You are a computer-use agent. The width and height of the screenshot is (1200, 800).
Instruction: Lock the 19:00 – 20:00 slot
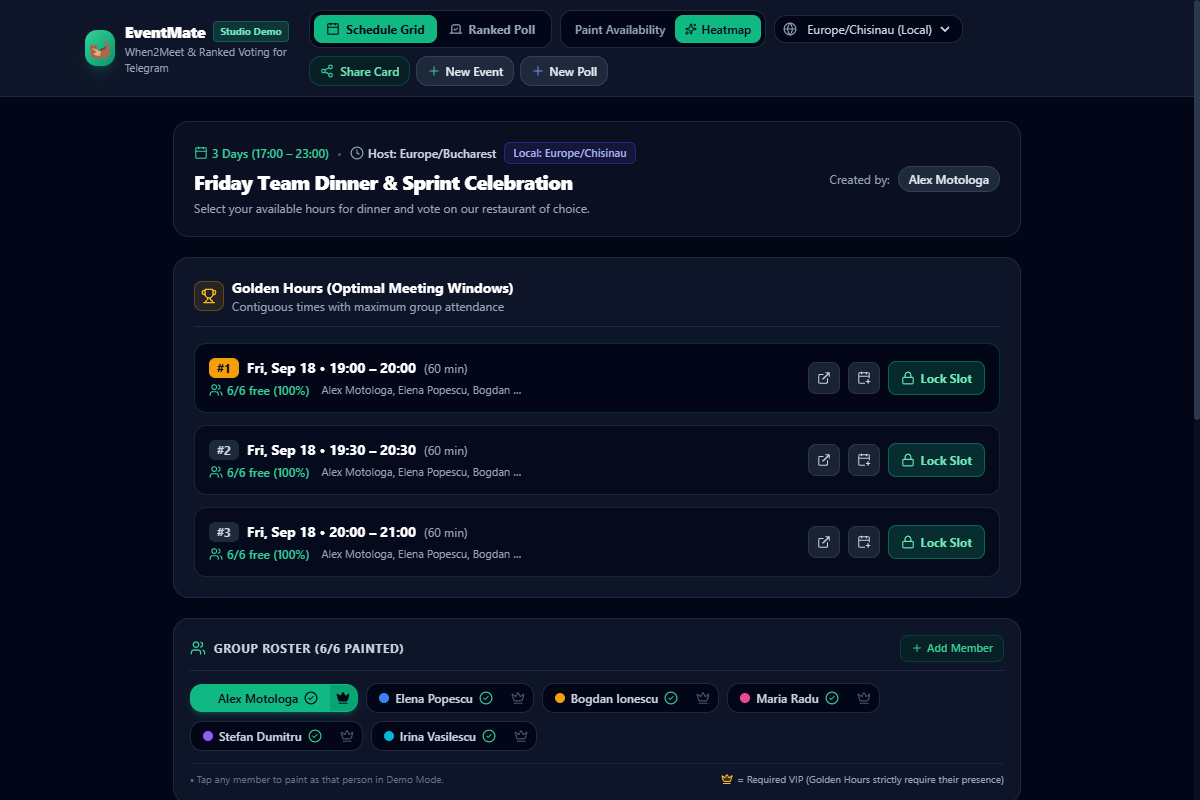point(936,379)
